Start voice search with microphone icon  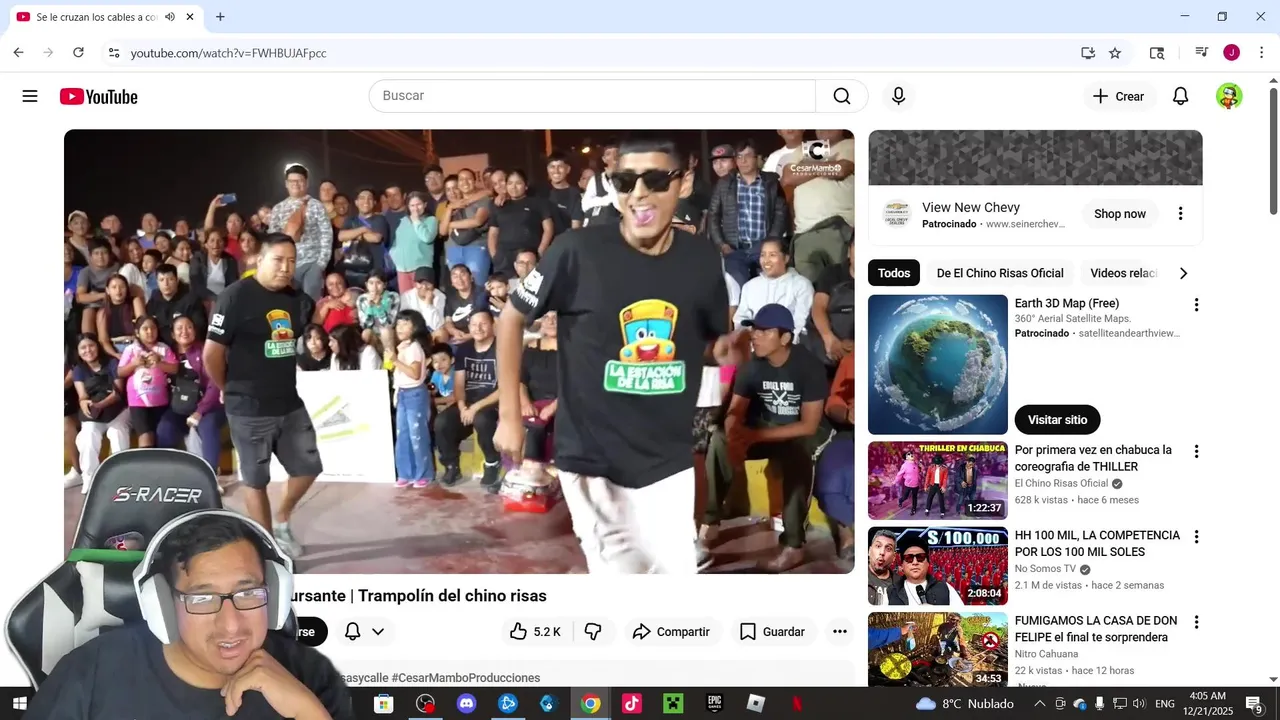point(898,96)
